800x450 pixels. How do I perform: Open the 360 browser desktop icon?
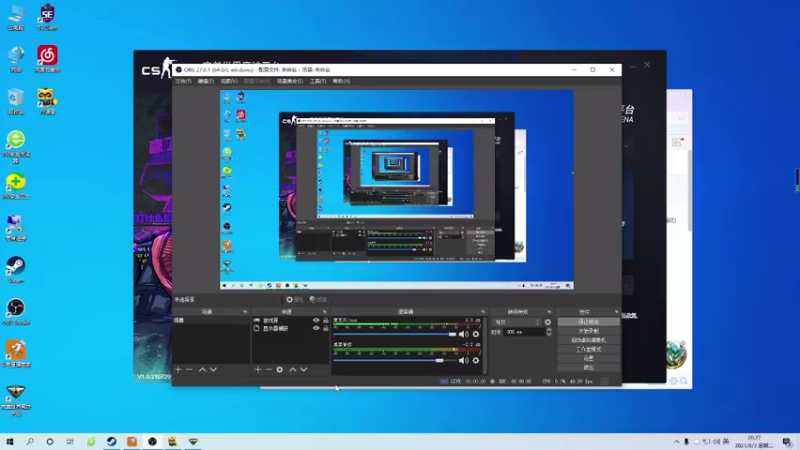click(16, 146)
